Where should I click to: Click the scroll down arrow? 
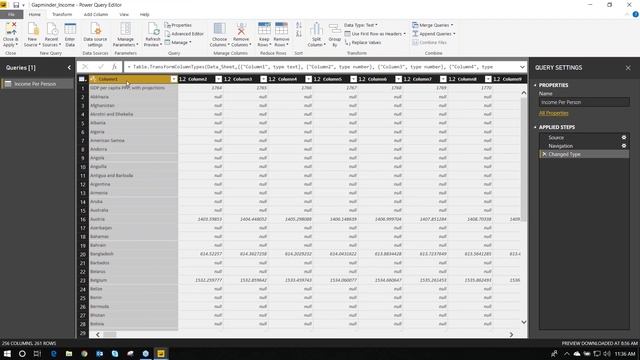524,322
